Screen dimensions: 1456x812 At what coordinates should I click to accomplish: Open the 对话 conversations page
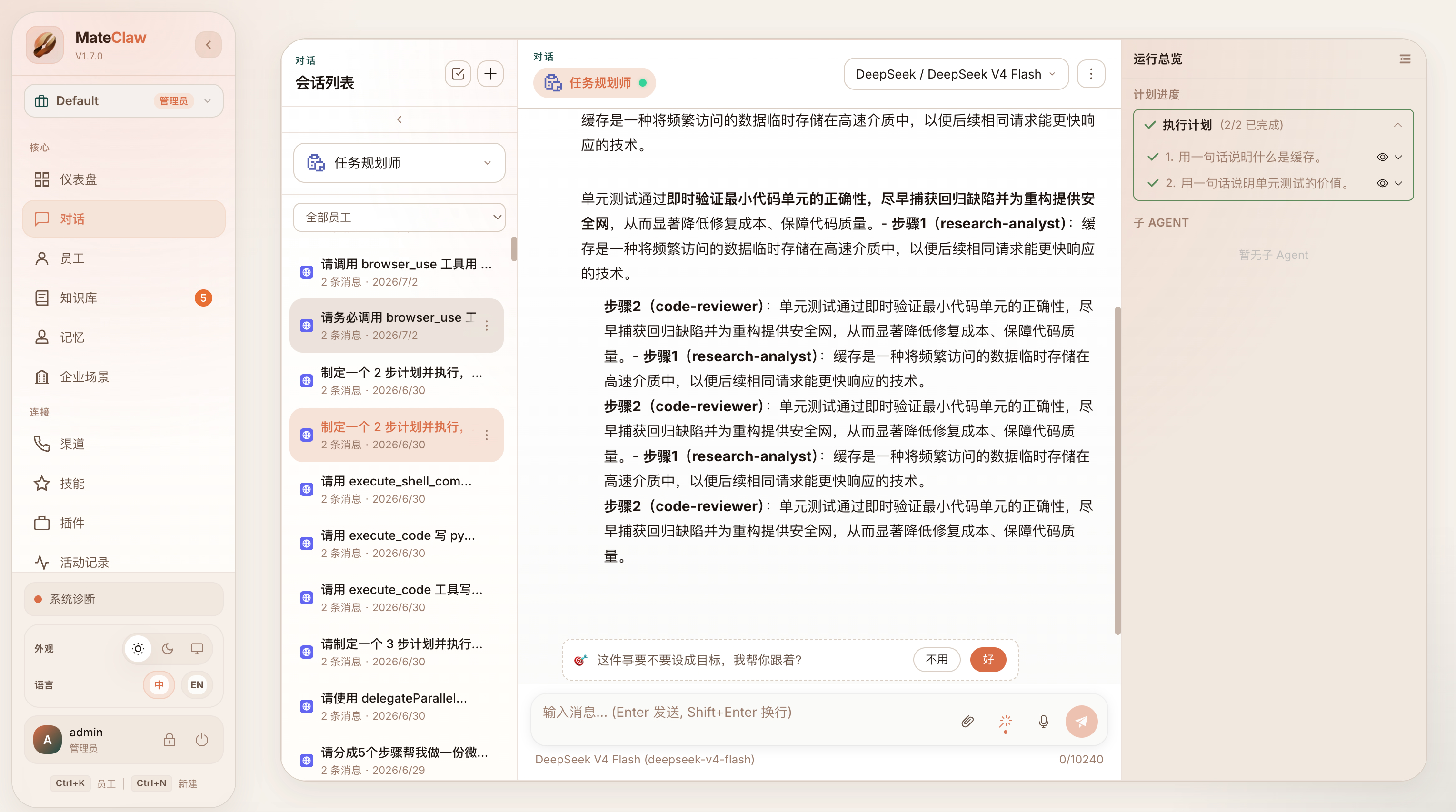point(123,218)
